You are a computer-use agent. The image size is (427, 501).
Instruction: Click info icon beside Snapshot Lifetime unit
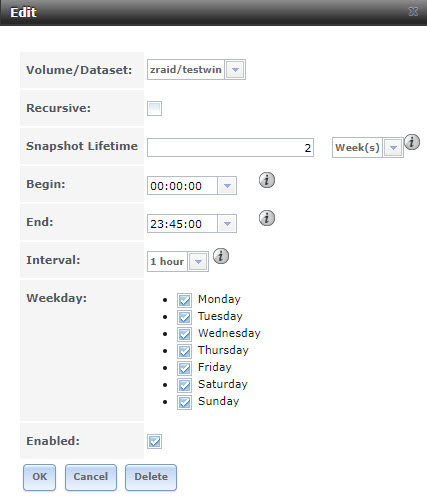coord(412,142)
